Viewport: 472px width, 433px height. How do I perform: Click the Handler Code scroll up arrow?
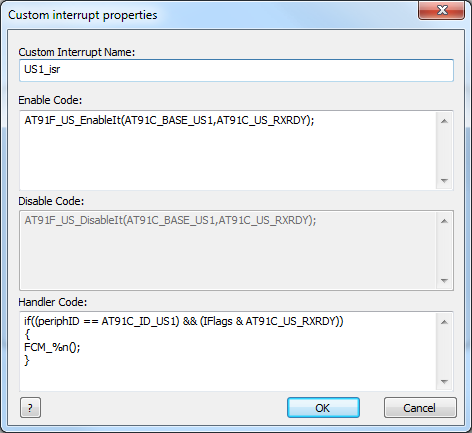(444, 322)
